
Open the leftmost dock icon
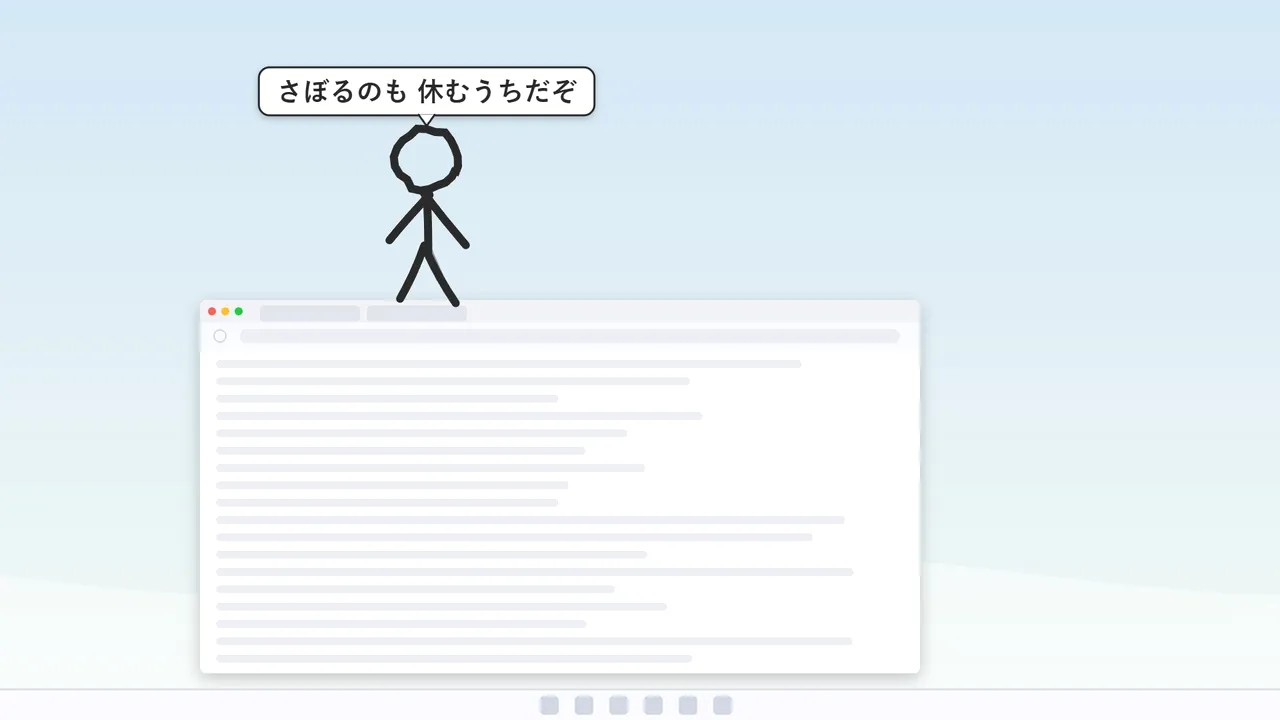click(549, 705)
